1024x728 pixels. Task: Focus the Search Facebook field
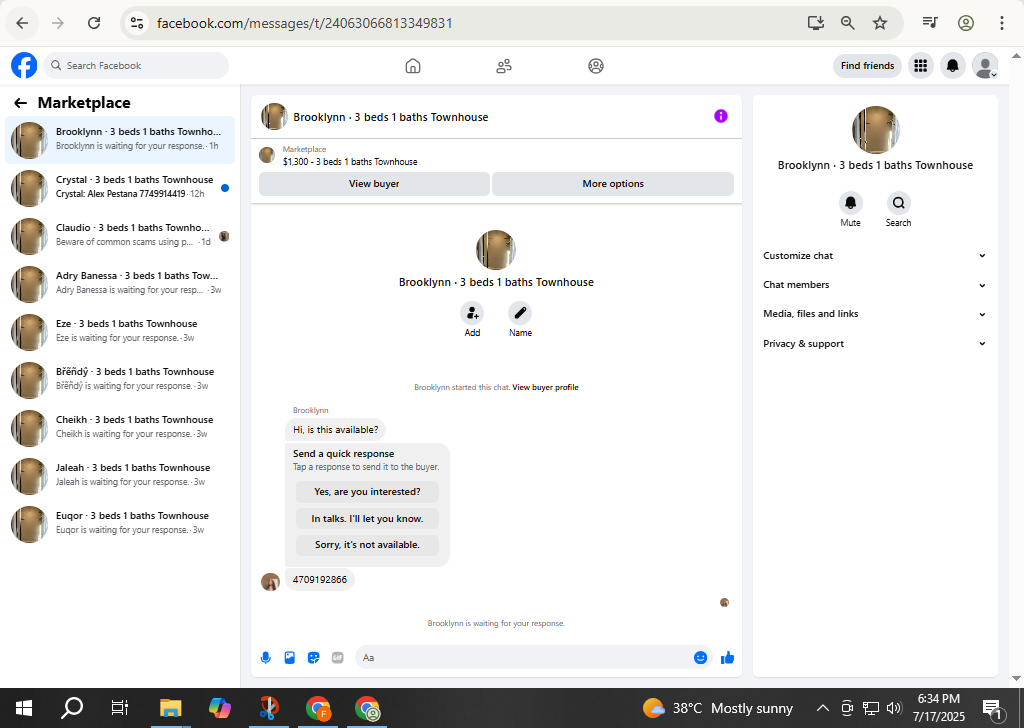tap(136, 65)
